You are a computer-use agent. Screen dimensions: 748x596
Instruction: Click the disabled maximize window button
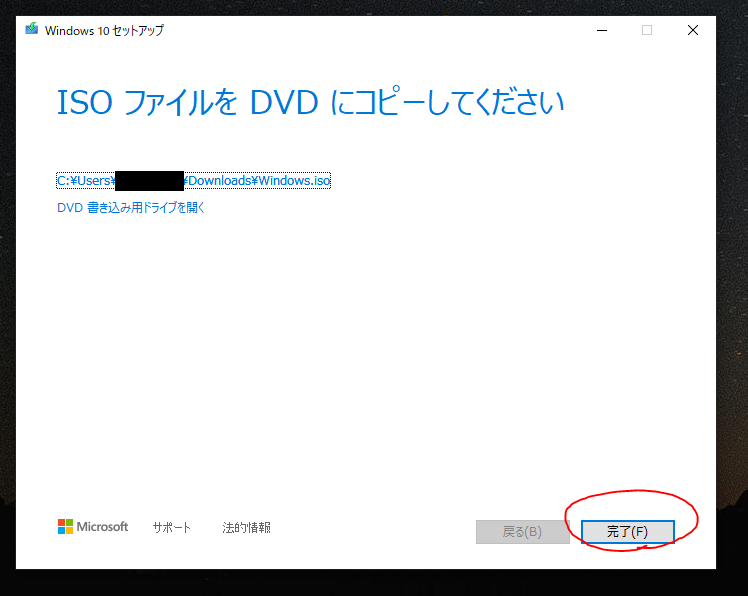coord(647,30)
